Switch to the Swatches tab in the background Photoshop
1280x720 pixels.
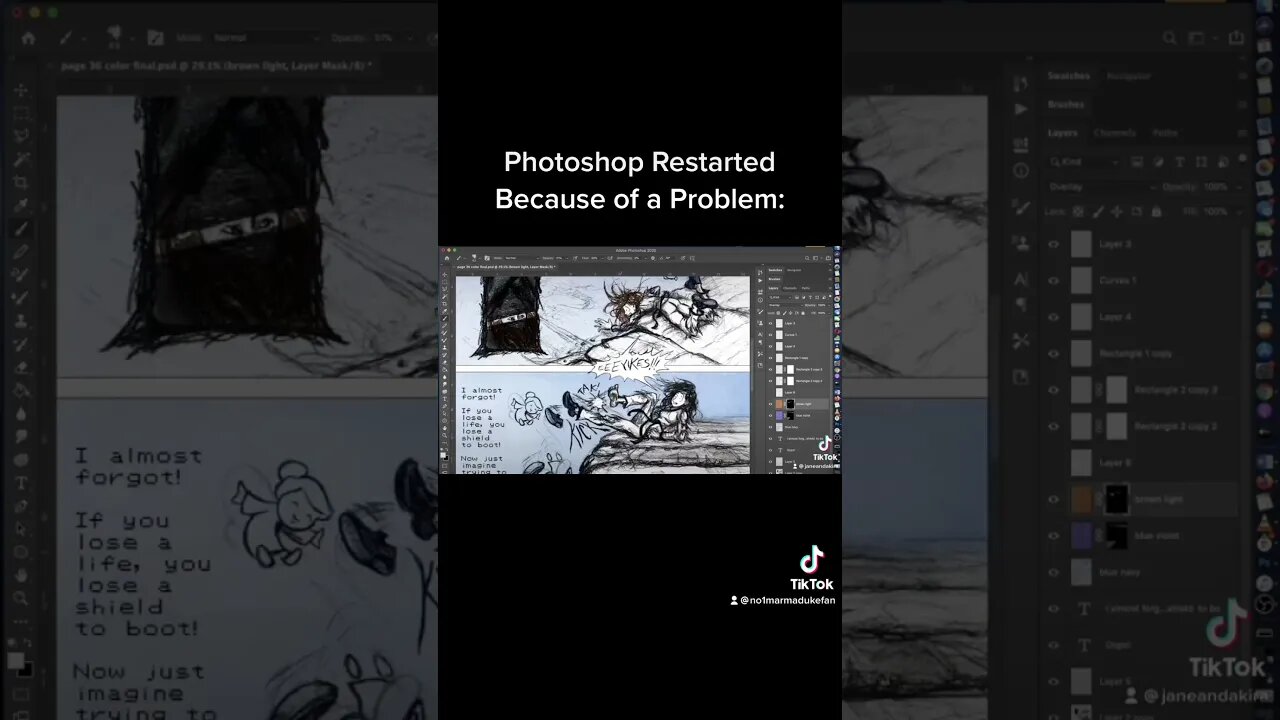click(1069, 76)
